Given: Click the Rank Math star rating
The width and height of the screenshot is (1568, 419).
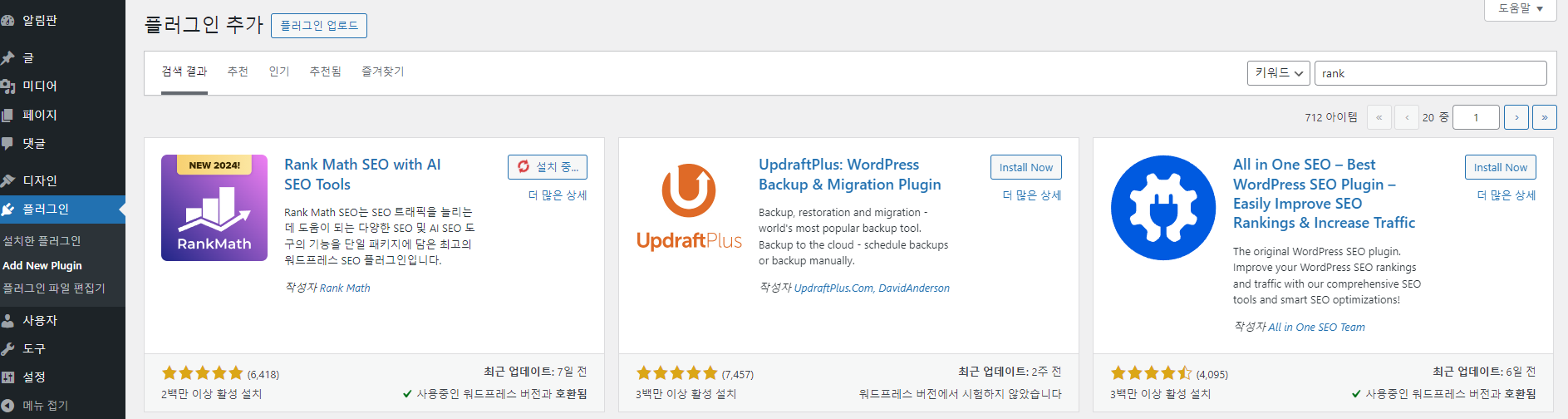Looking at the screenshot, I should [202, 373].
